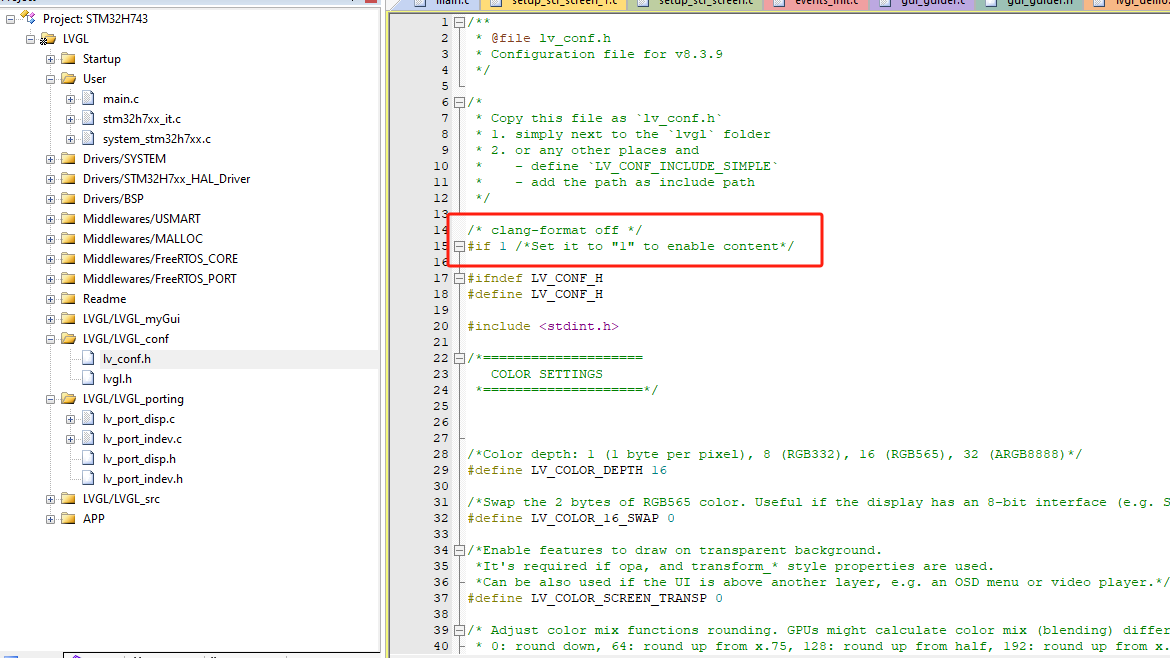The width and height of the screenshot is (1170, 658).
Task: Click the lvgl.h file icon
Action: tap(89, 379)
